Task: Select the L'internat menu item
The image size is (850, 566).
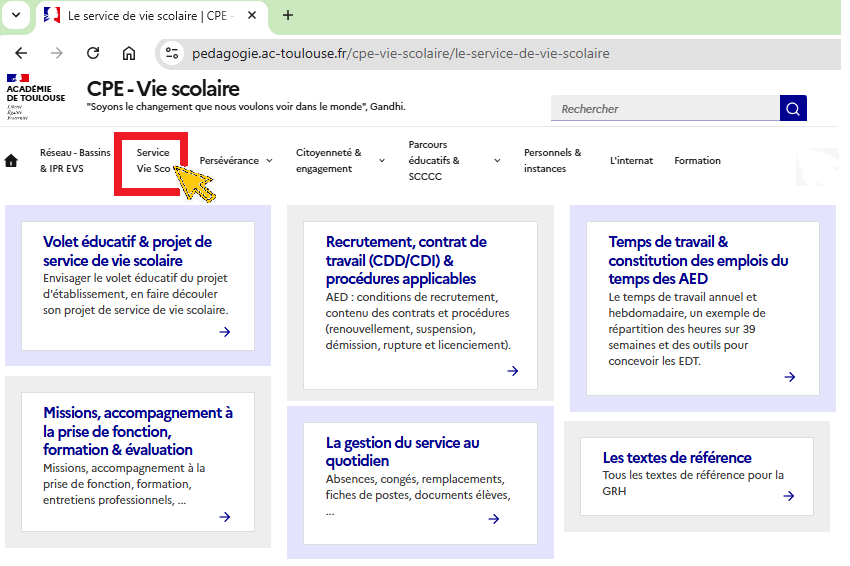Action: coord(631,161)
